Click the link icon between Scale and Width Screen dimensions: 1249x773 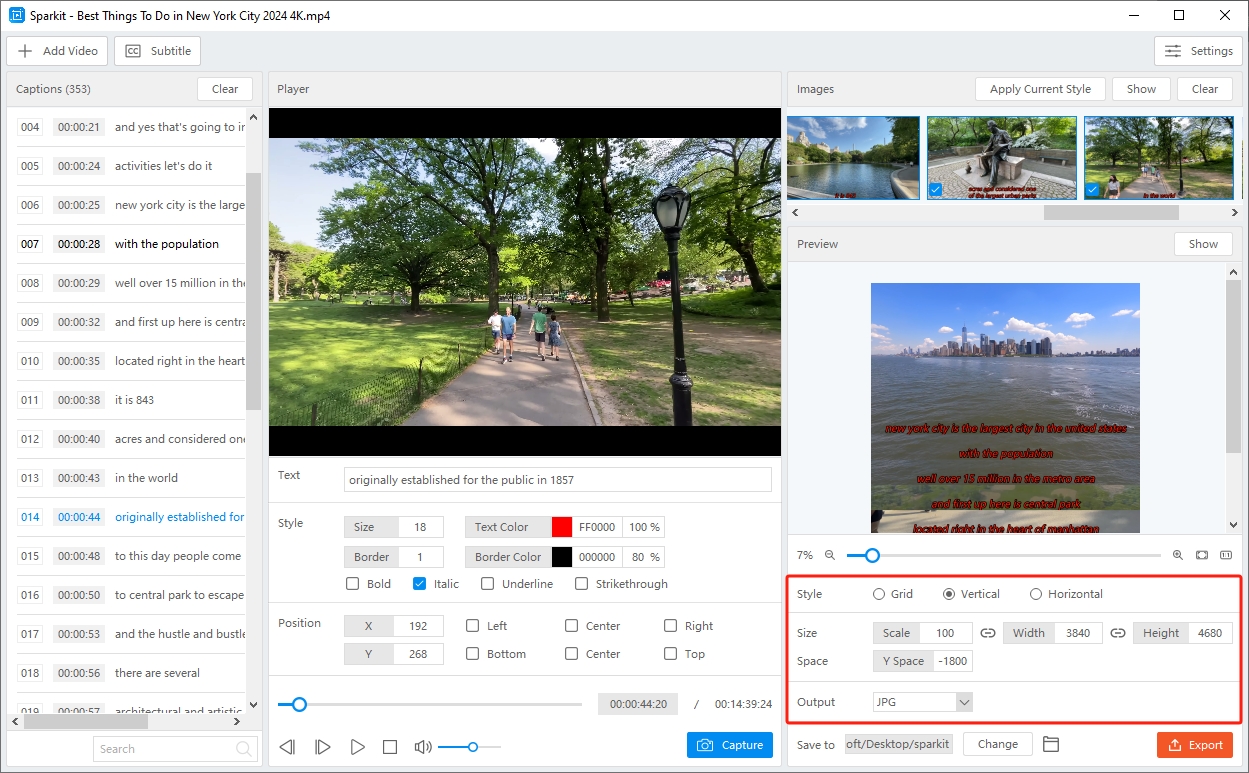click(987, 632)
